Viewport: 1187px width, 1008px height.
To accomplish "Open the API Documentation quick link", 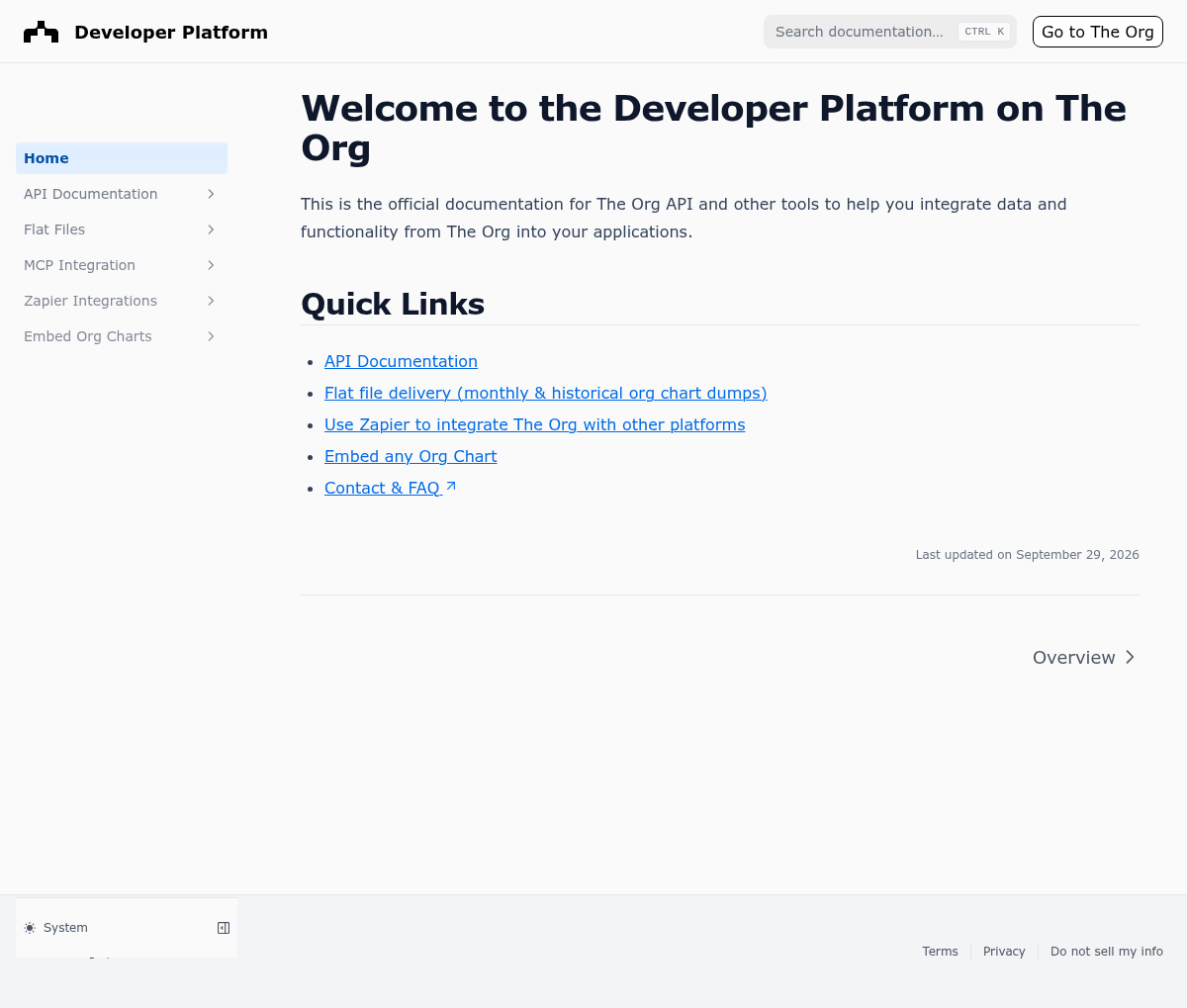I will (401, 362).
